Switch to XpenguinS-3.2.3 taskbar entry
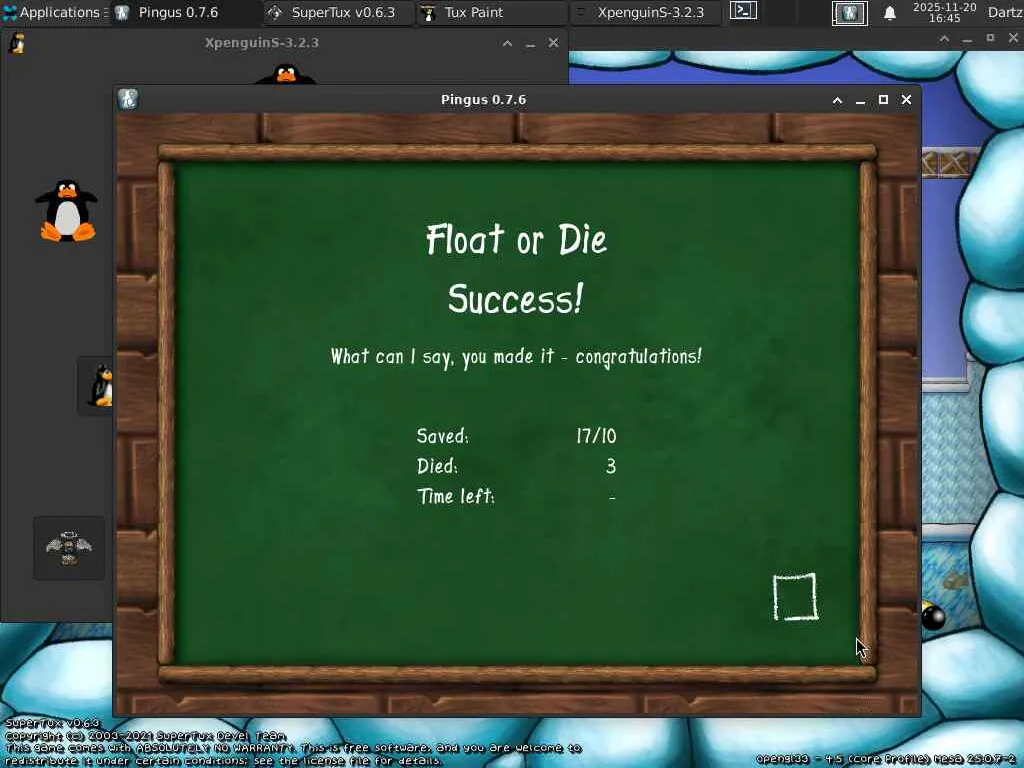The height and width of the screenshot is (768, 1024). click(647, 12)
